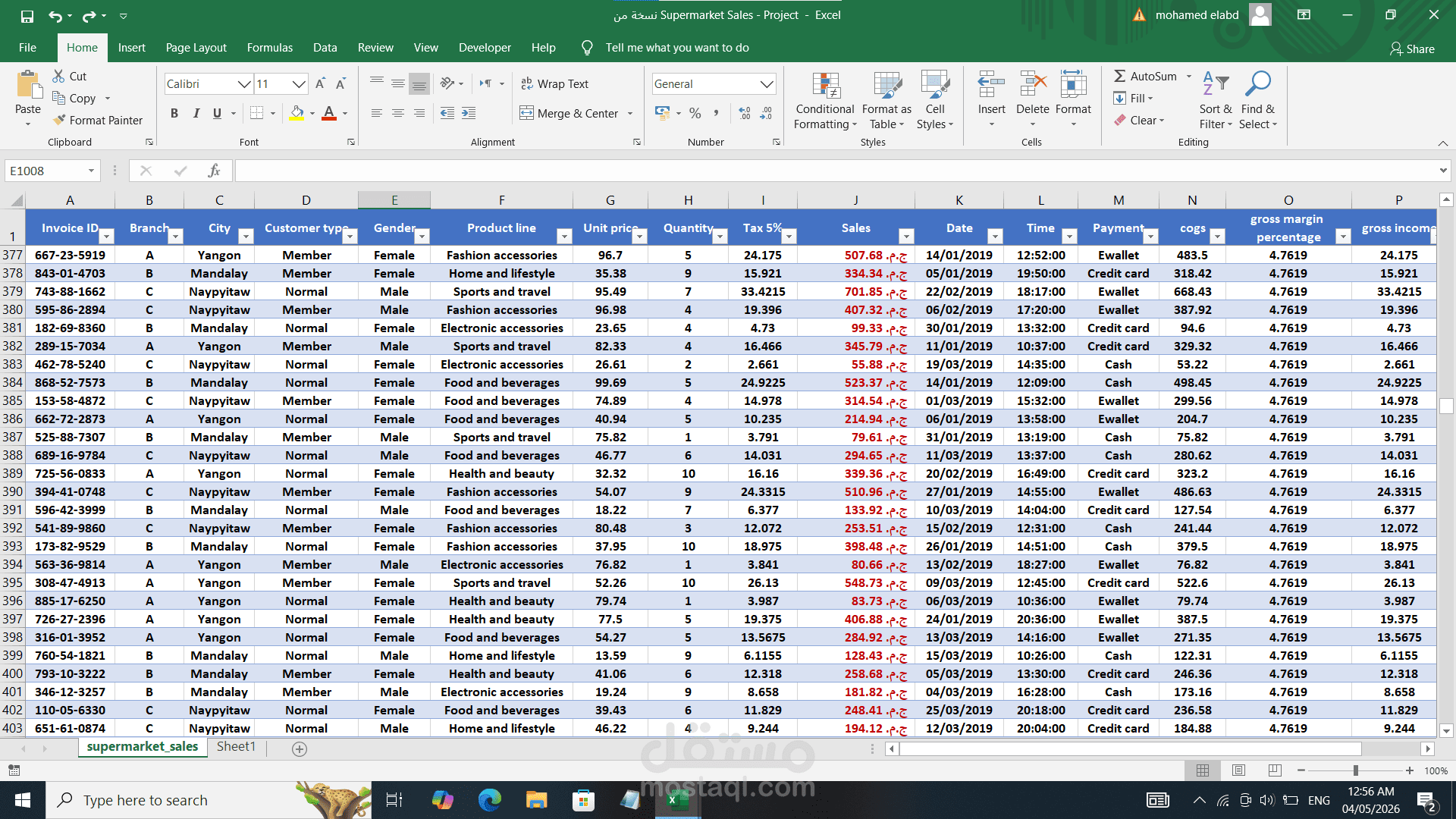Image resolution: width=1456 pixels, height=819 pixels.
Task: Switch to the Insert tab
Action: tap(131, 47)
